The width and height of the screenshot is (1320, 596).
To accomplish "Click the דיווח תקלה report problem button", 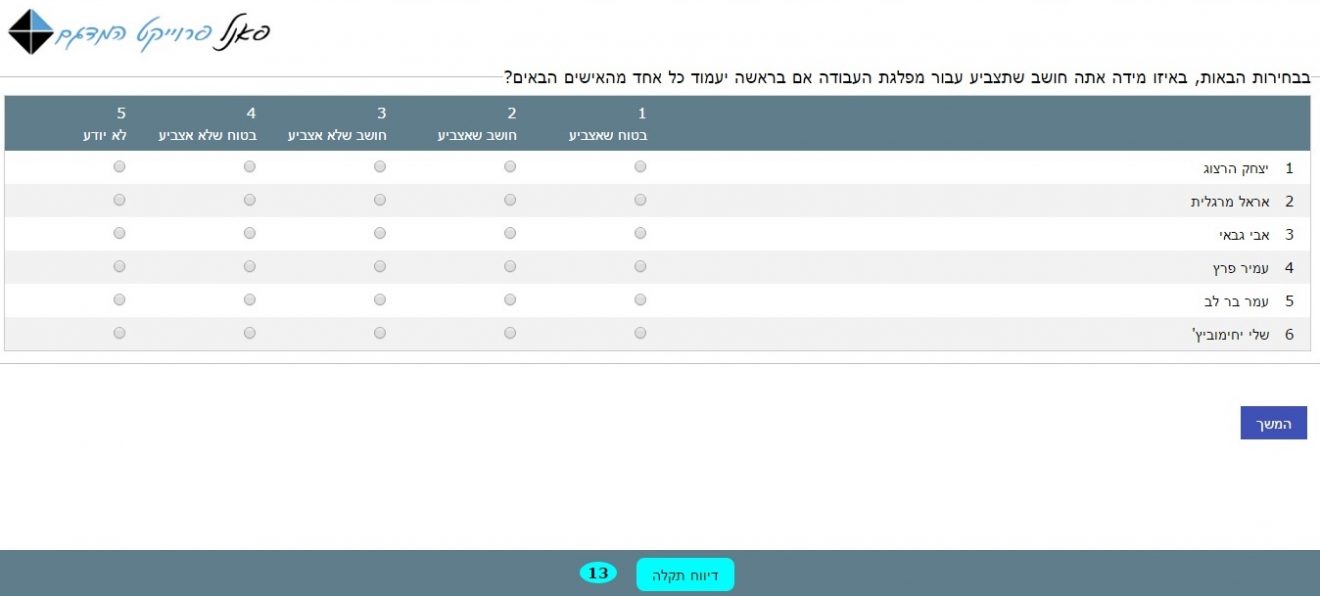I will (685, 575).
